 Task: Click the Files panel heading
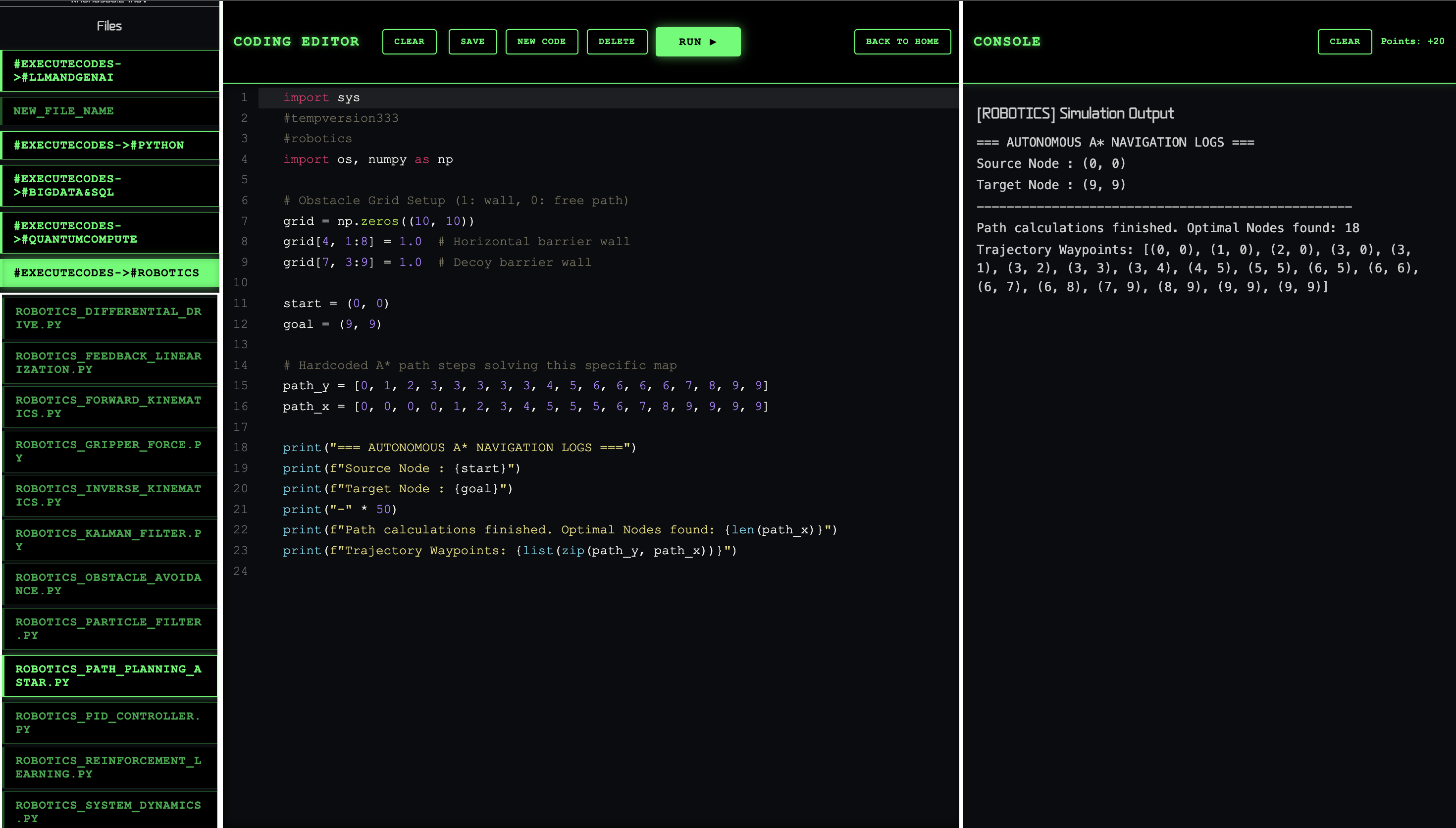point(109,26)
